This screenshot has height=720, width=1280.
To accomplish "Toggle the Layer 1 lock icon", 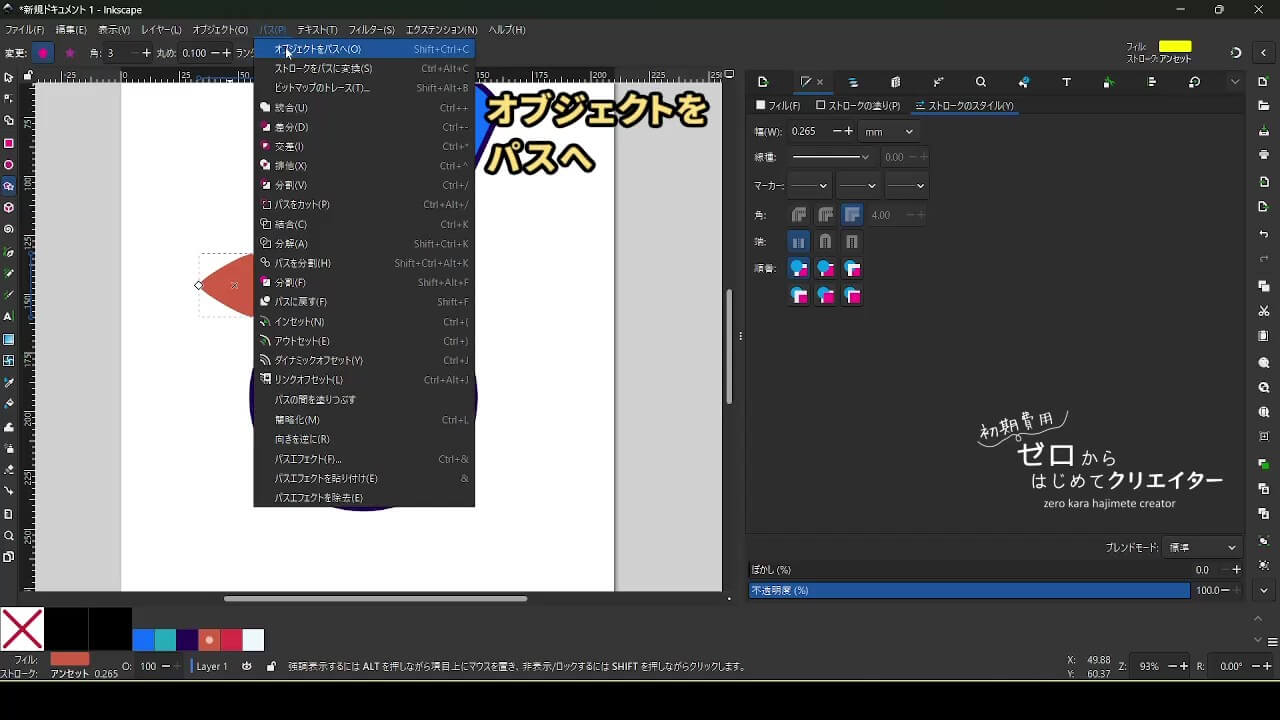I will click(271, 666).
